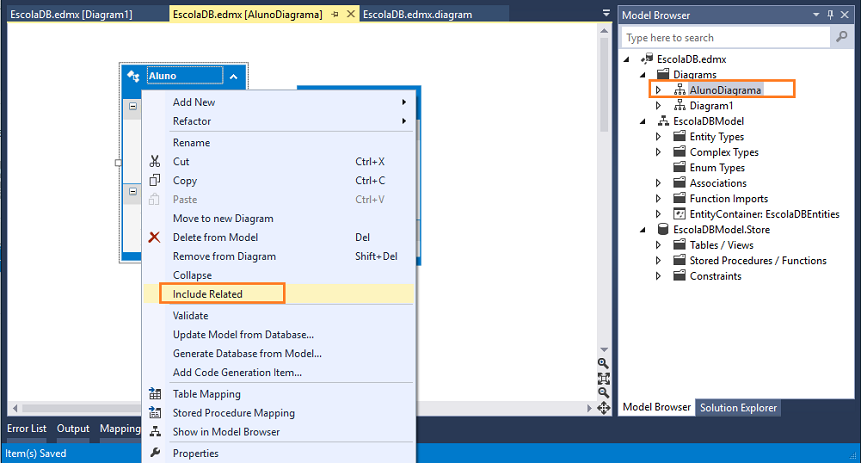Choose Collapse from context menu
Screen dimensions: 861x463
(278, 275)
